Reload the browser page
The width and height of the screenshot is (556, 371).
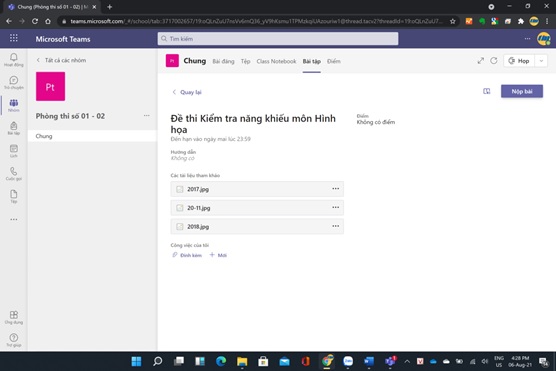click(35, 21)
